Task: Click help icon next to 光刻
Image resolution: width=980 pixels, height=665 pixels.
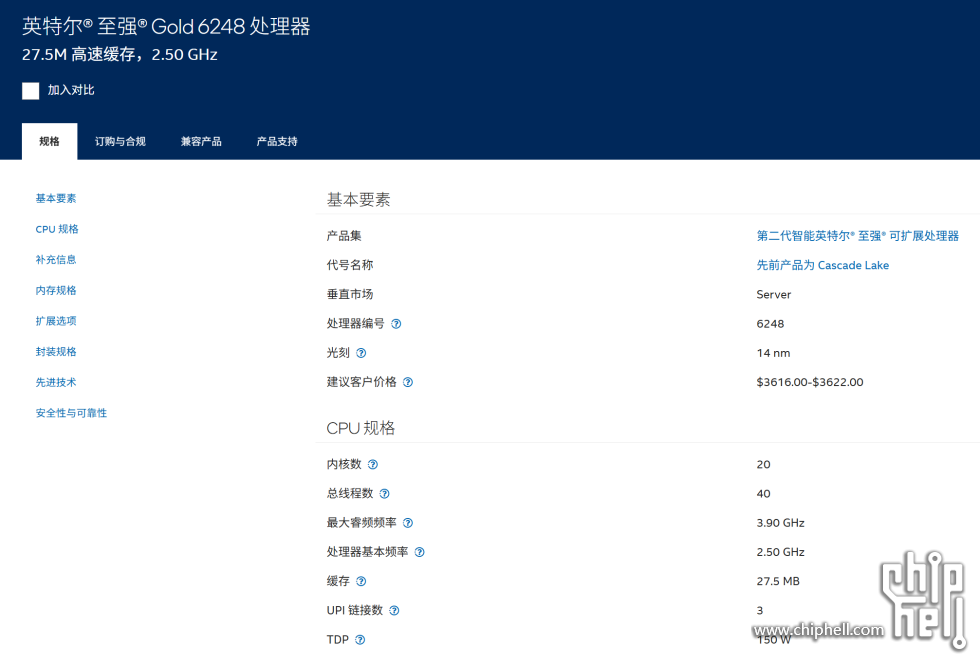Action: 361,353
